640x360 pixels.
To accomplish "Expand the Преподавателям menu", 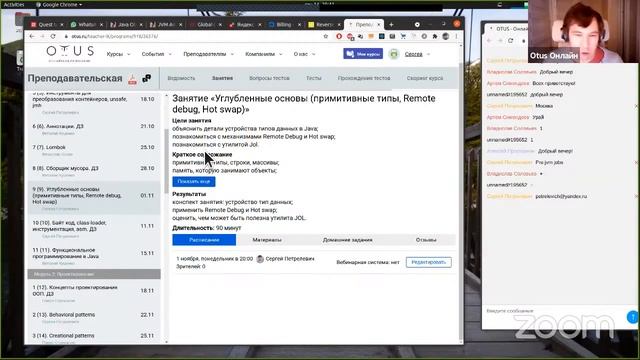I will [209, 54].
